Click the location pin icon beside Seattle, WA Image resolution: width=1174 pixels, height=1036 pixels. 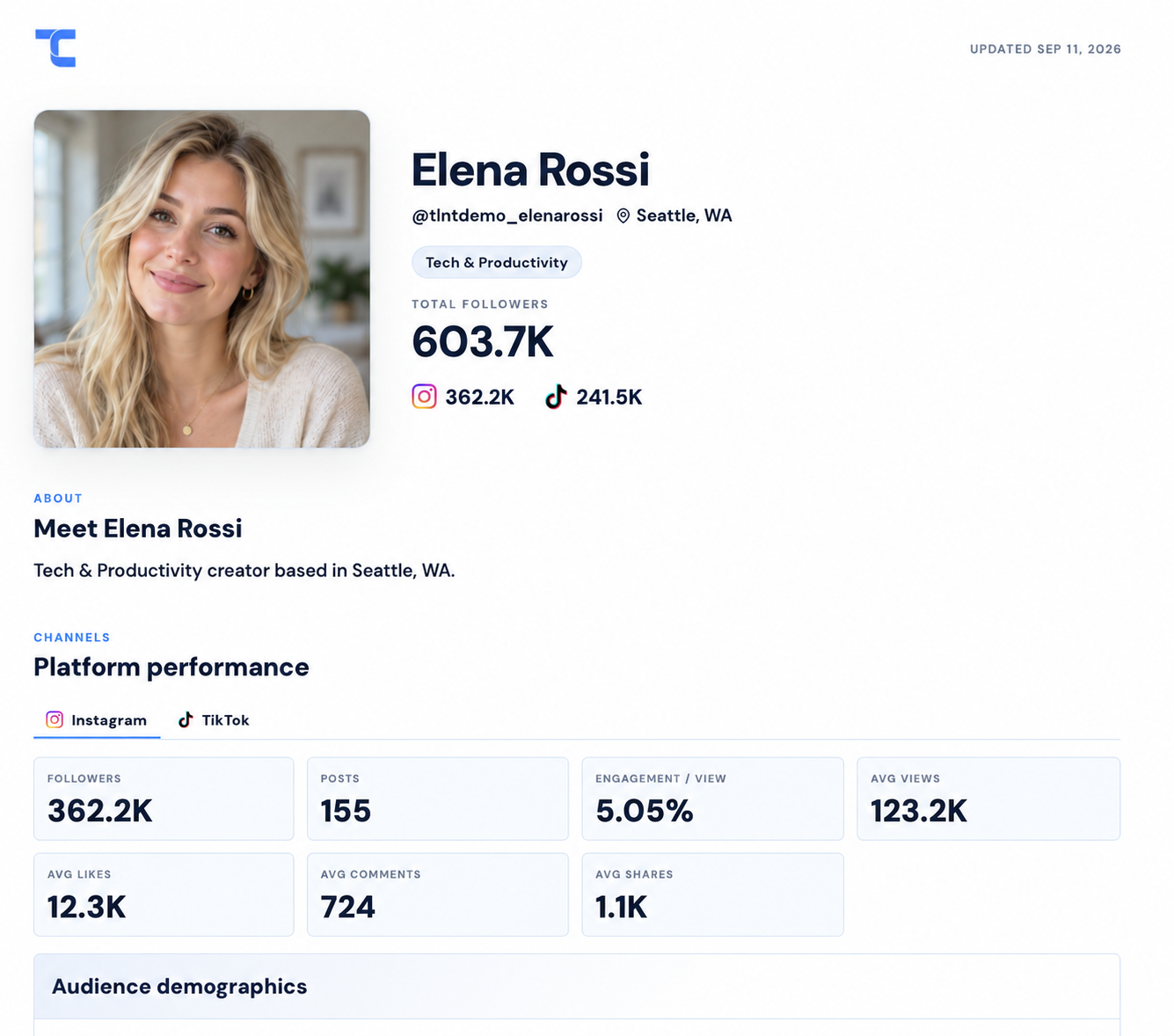click(623, 216)
